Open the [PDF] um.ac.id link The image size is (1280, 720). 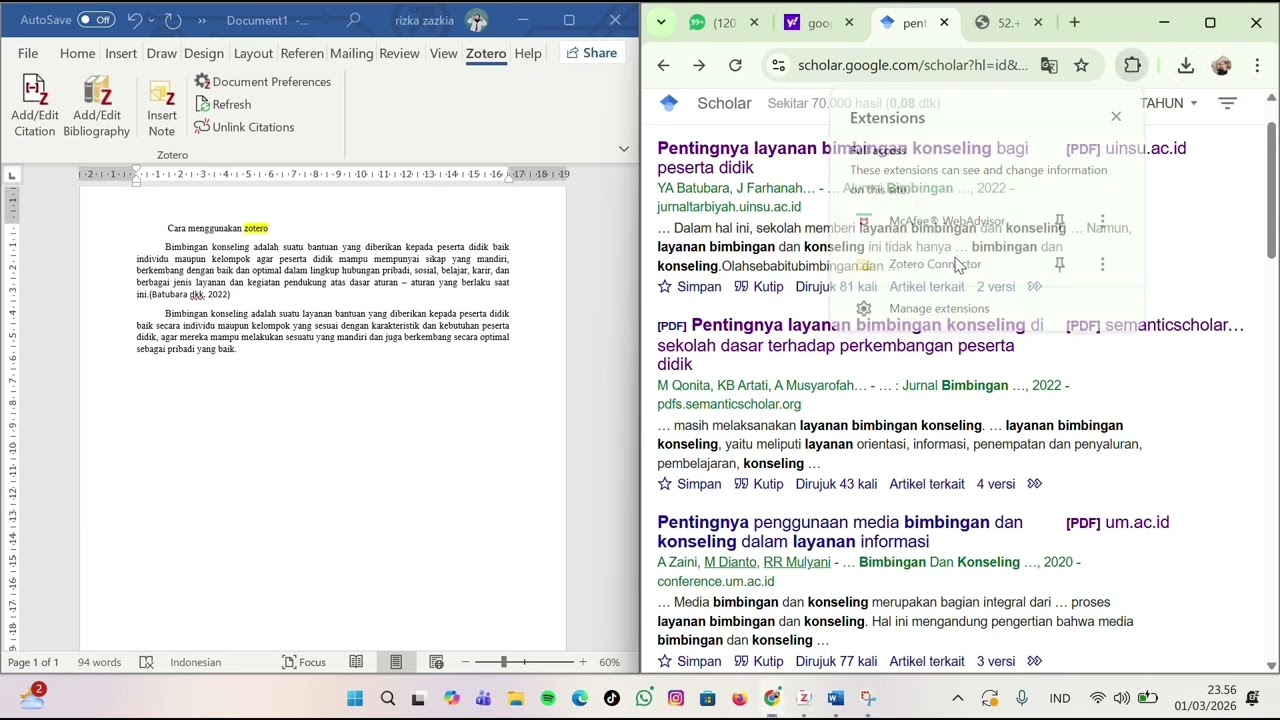point(1117,522)
